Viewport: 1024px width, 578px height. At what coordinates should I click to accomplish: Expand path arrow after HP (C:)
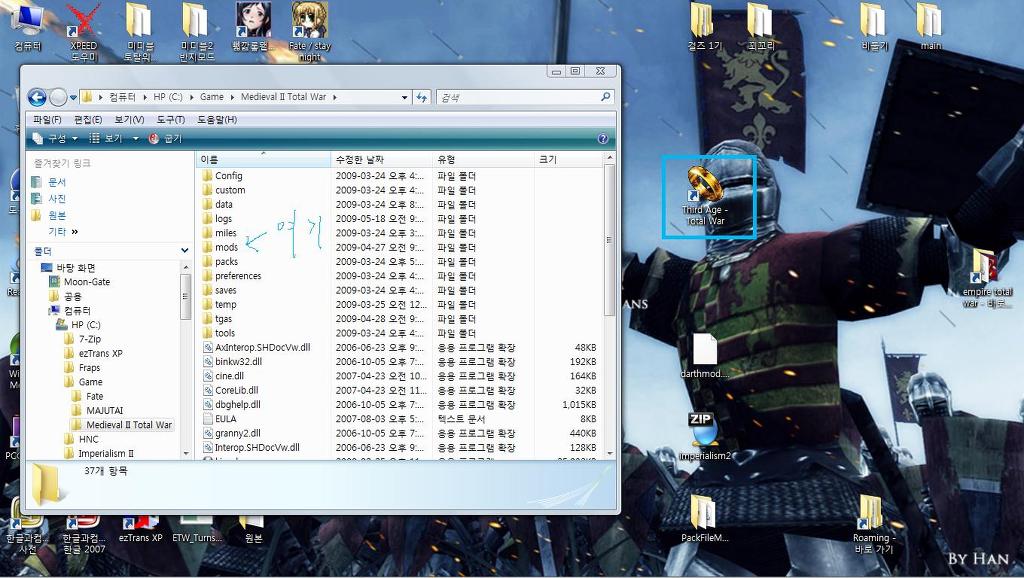click(x=192, y=97)
